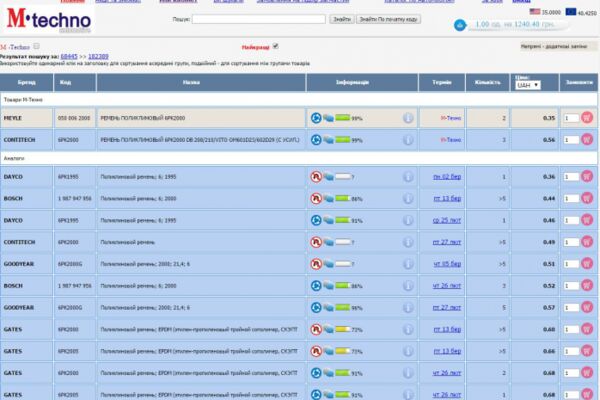This screenshot has width=600, height=400.
Task: Click blue return icon in BOSCH 0.52 row
Action: [316, 286]
